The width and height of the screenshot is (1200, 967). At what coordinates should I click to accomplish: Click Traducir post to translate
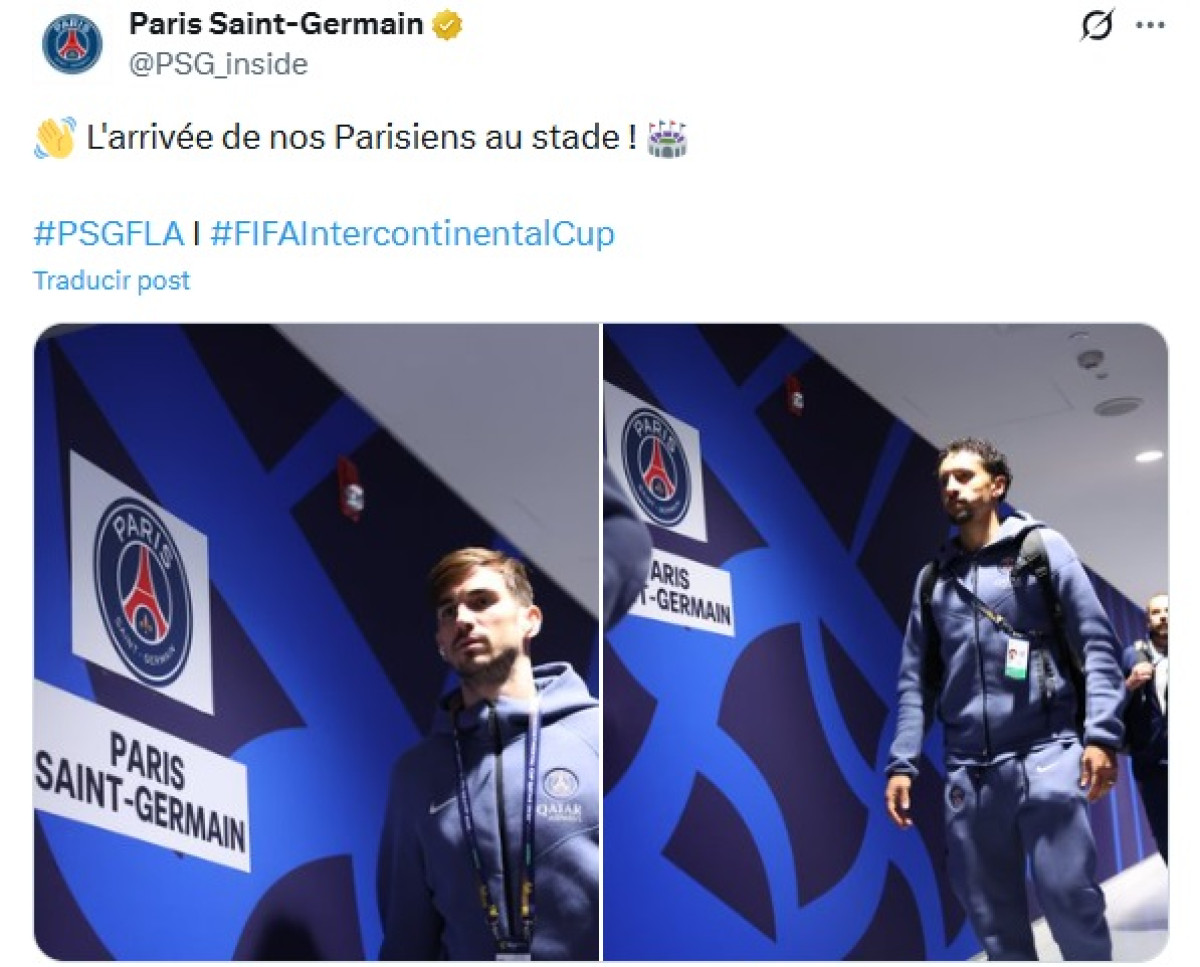click(111, 281)
